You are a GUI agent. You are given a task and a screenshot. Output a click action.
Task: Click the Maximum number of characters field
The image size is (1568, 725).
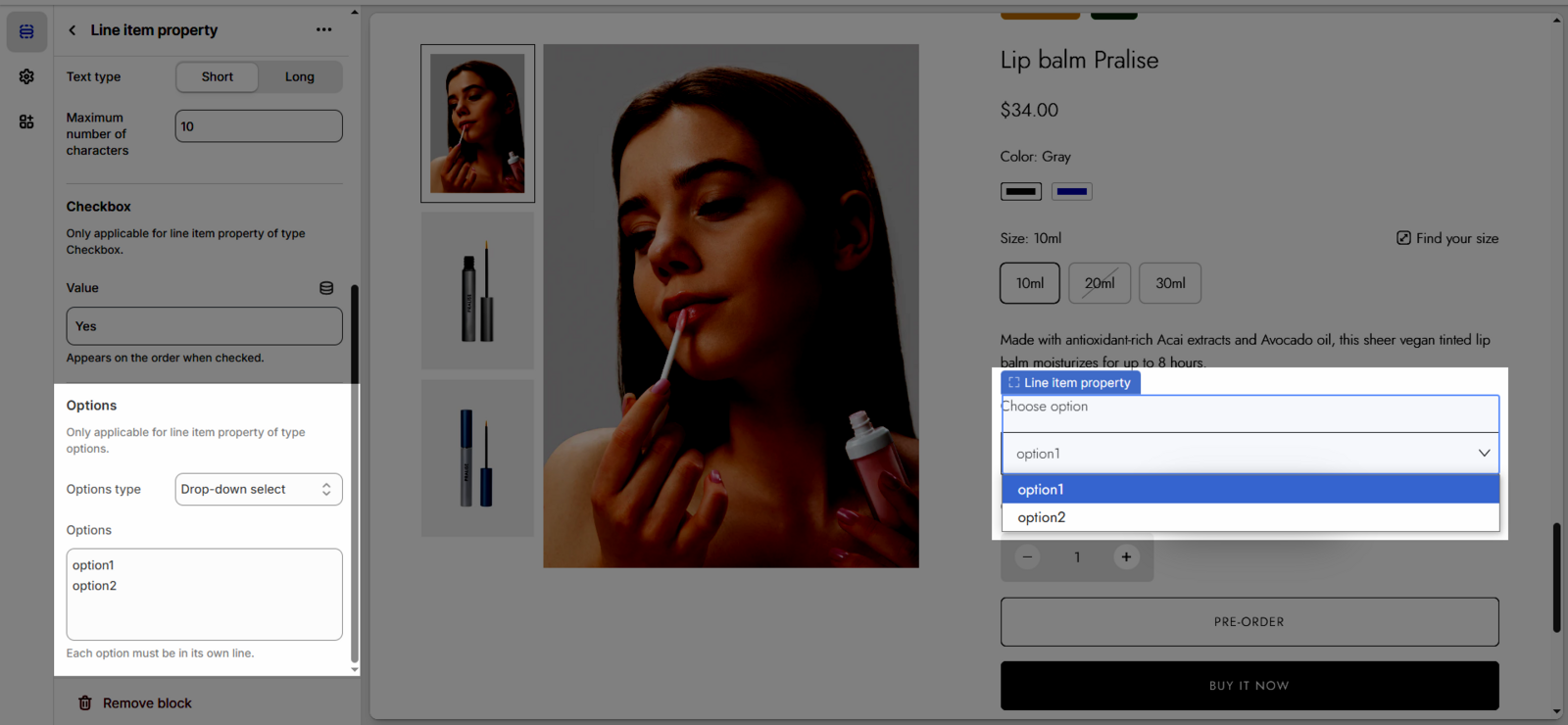[x=258, y=126]
